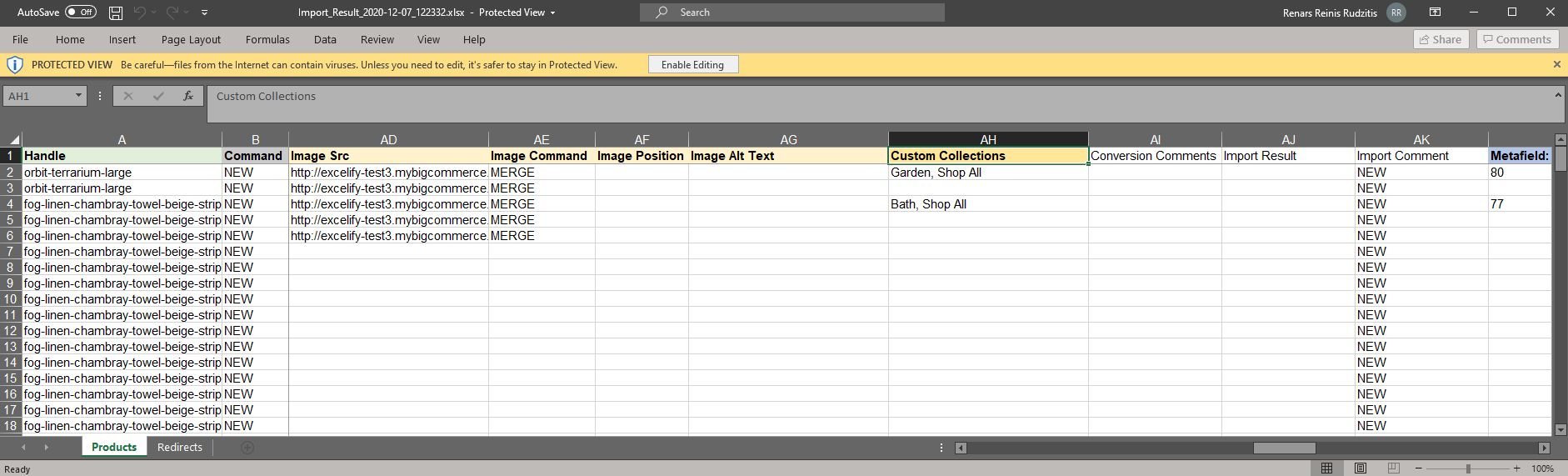The width and height of the screenshot is (1568, 476).
Task: Switch to Page Layout view icon
Action: click(x=1361, y=468)
